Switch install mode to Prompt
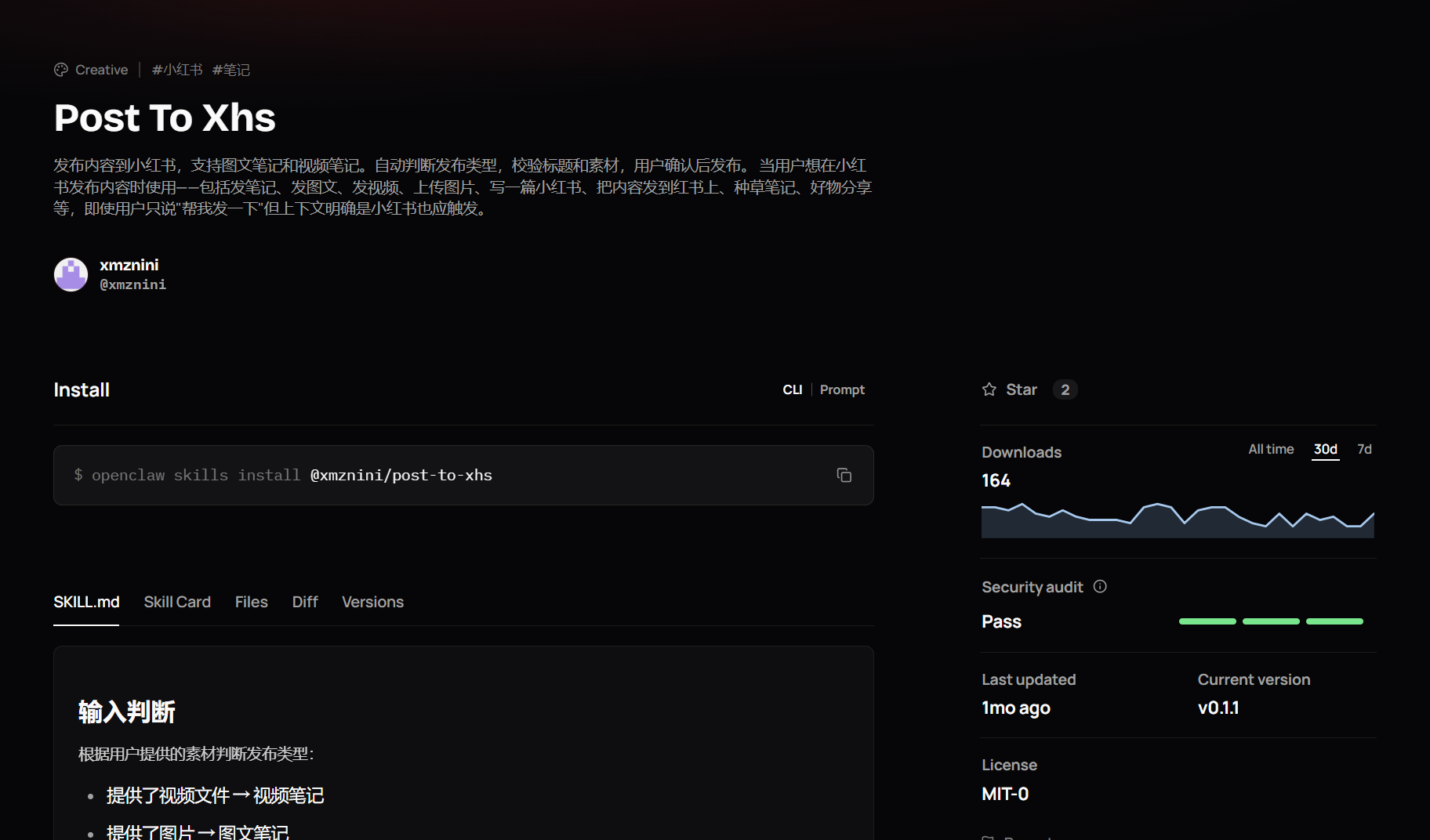The width and height of the screenshot is (1430, 840). click(842, 389)
